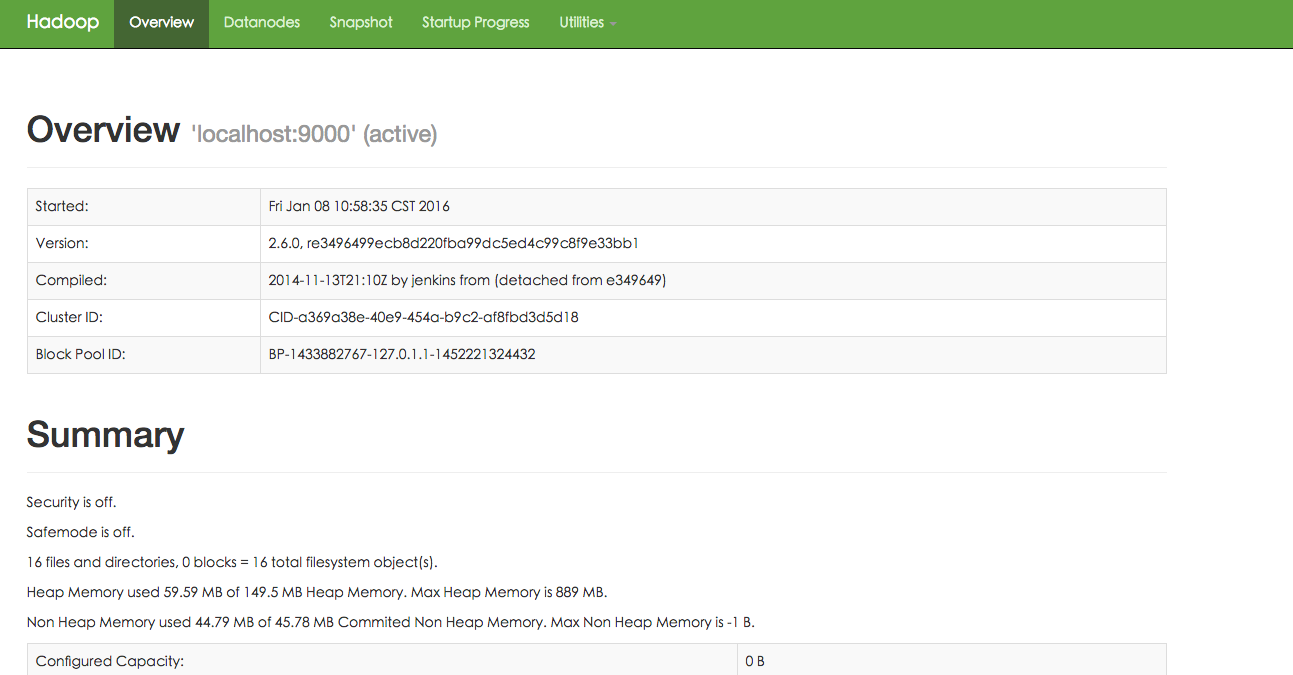1293x675 pixels.
Task: Select the Overview tab in navbar
Action: coord(161,23)
